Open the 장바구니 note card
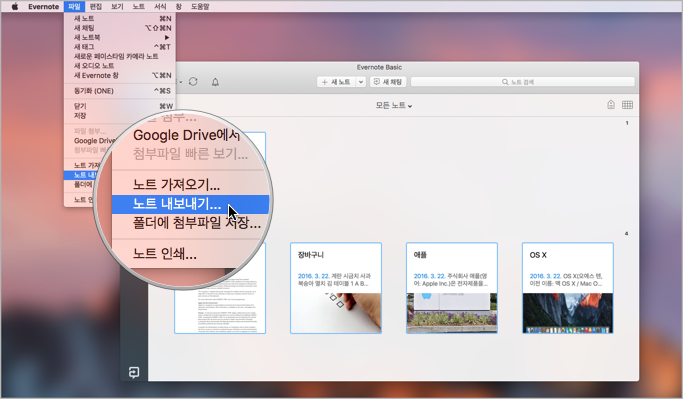The width and height of the screenshot is (683, 399). point(336,288)
